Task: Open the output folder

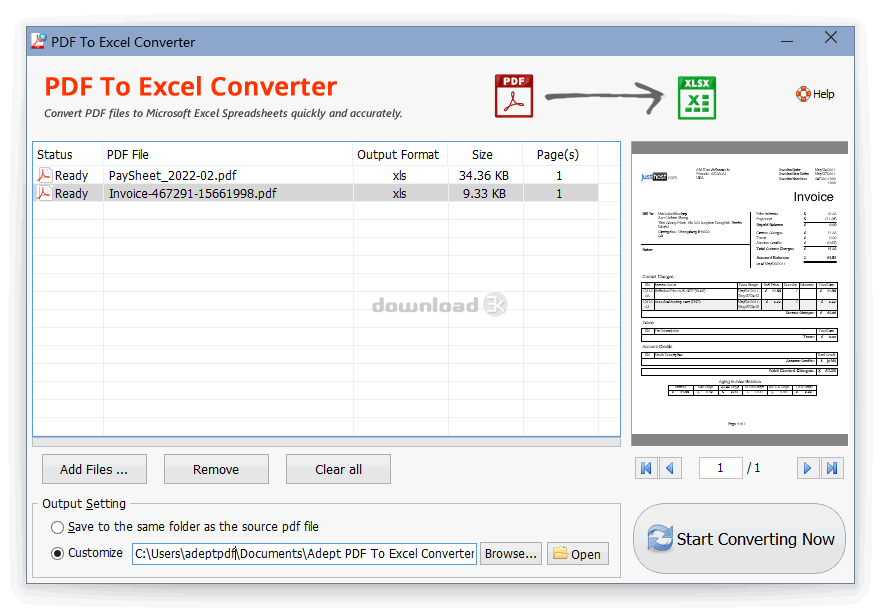Action: click(578, 554)
